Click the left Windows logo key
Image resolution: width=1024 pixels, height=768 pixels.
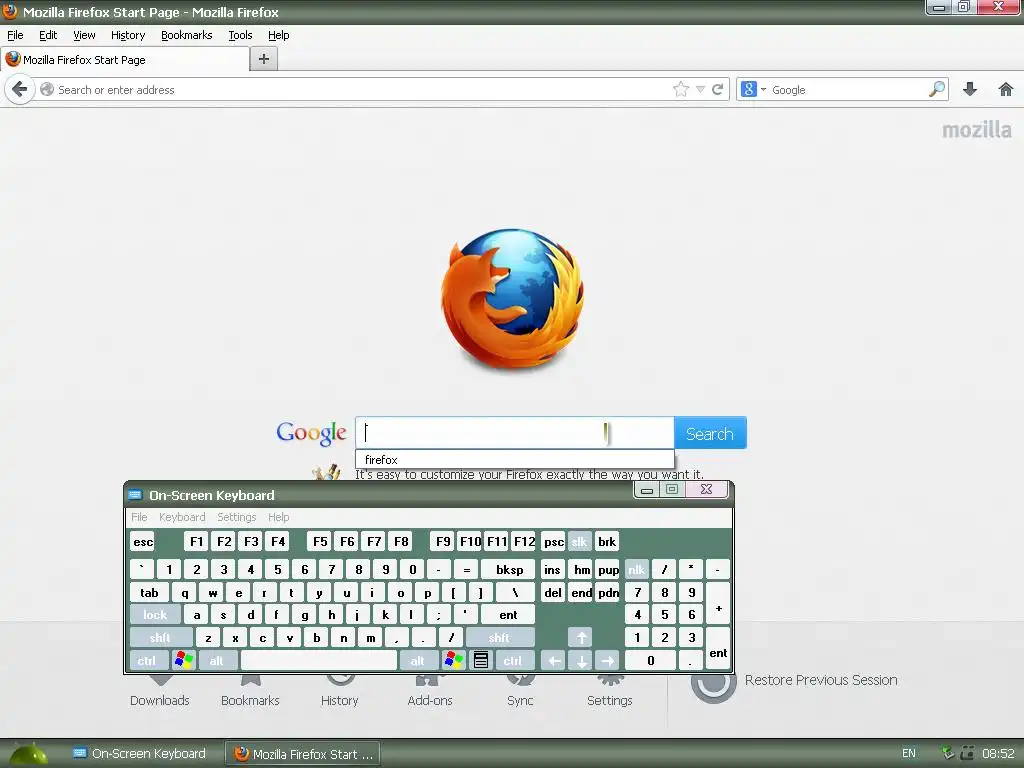184,660
